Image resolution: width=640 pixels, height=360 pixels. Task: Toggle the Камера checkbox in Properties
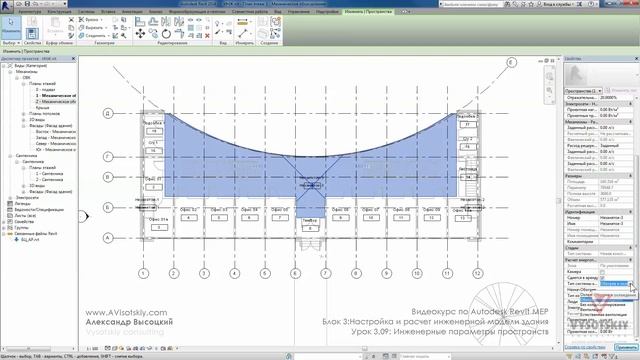[x=602, y=271]
